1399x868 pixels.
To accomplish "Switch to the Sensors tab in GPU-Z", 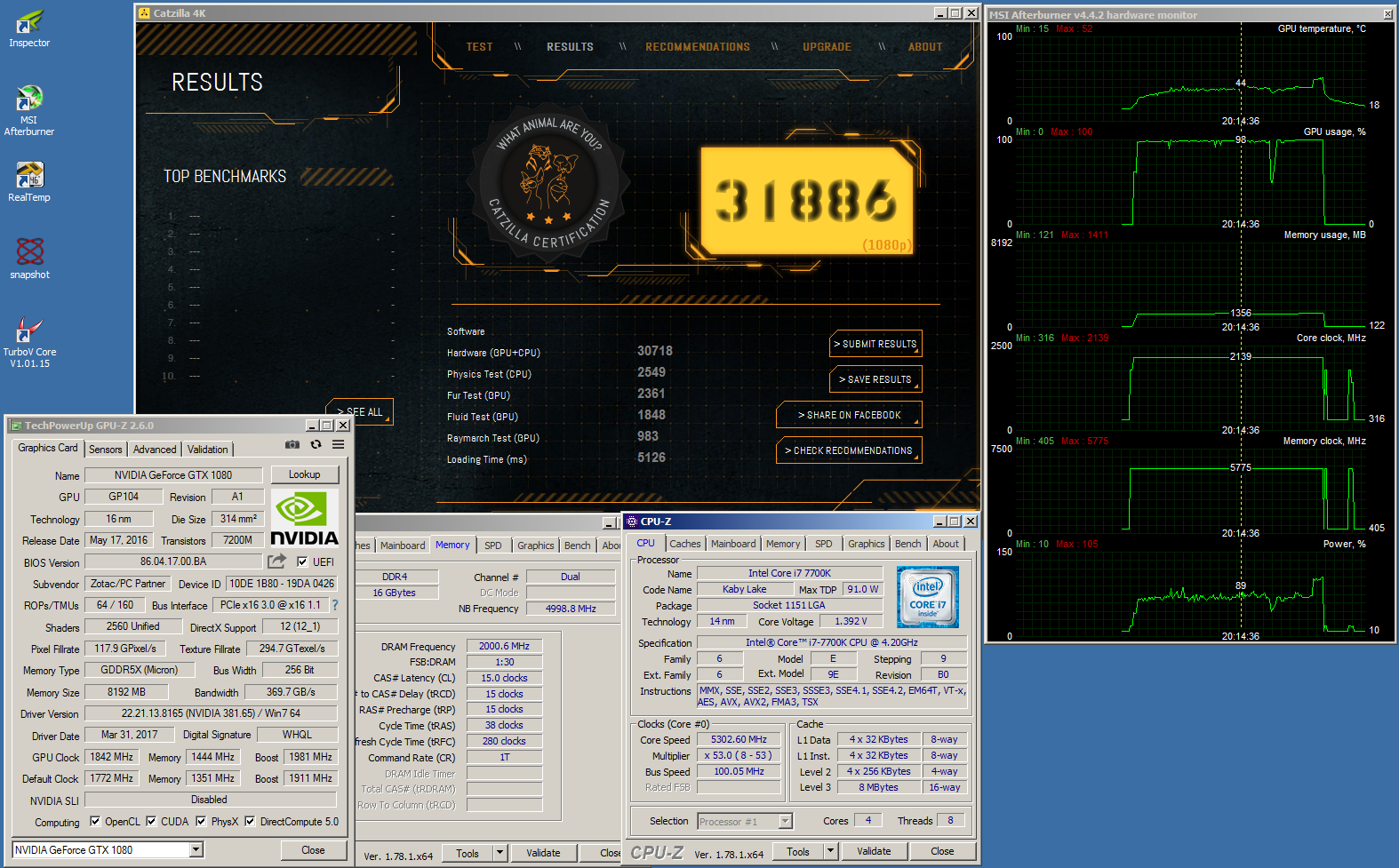I will pos(106,450).
